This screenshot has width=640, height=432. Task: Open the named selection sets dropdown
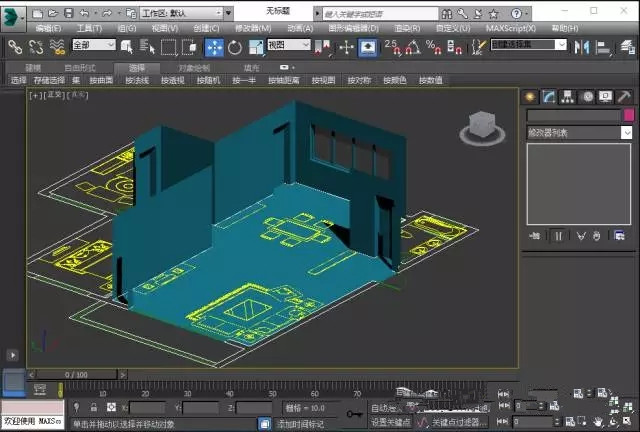(x=529, y=44)
